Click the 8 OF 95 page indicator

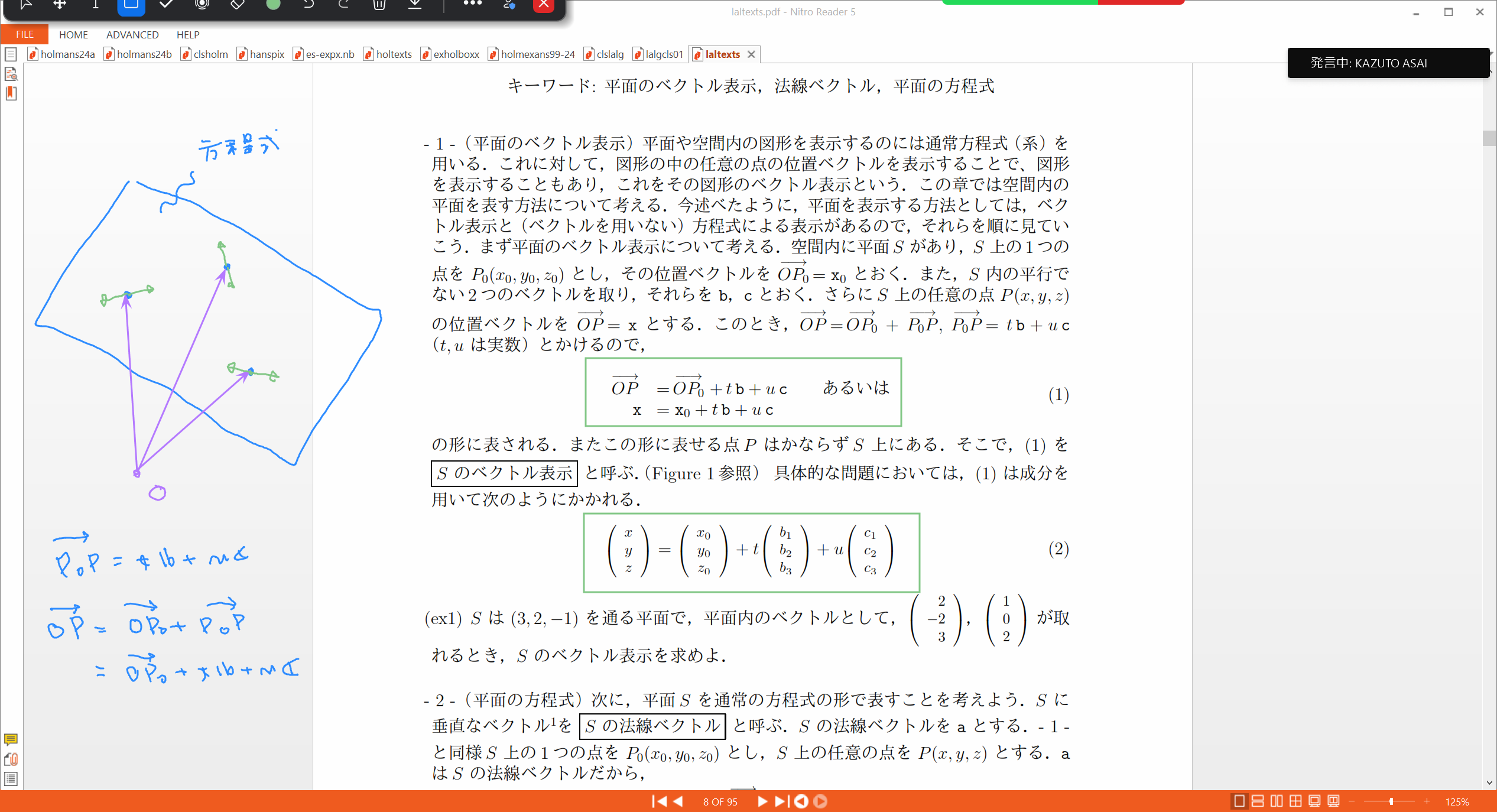720,802
